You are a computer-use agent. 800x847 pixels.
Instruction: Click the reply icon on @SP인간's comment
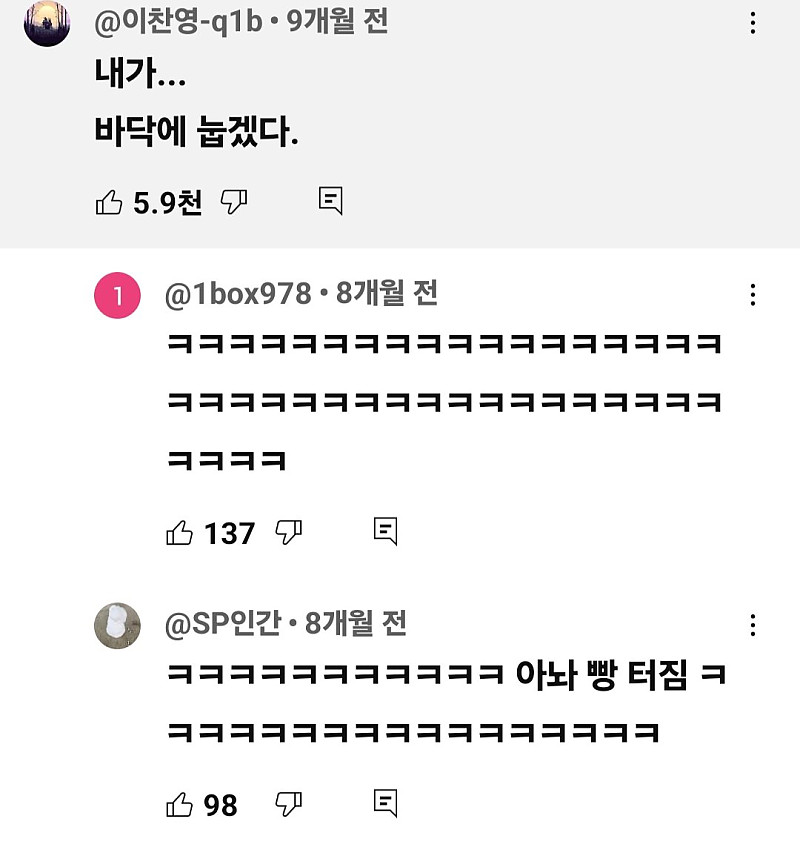(x=388, y=801)
